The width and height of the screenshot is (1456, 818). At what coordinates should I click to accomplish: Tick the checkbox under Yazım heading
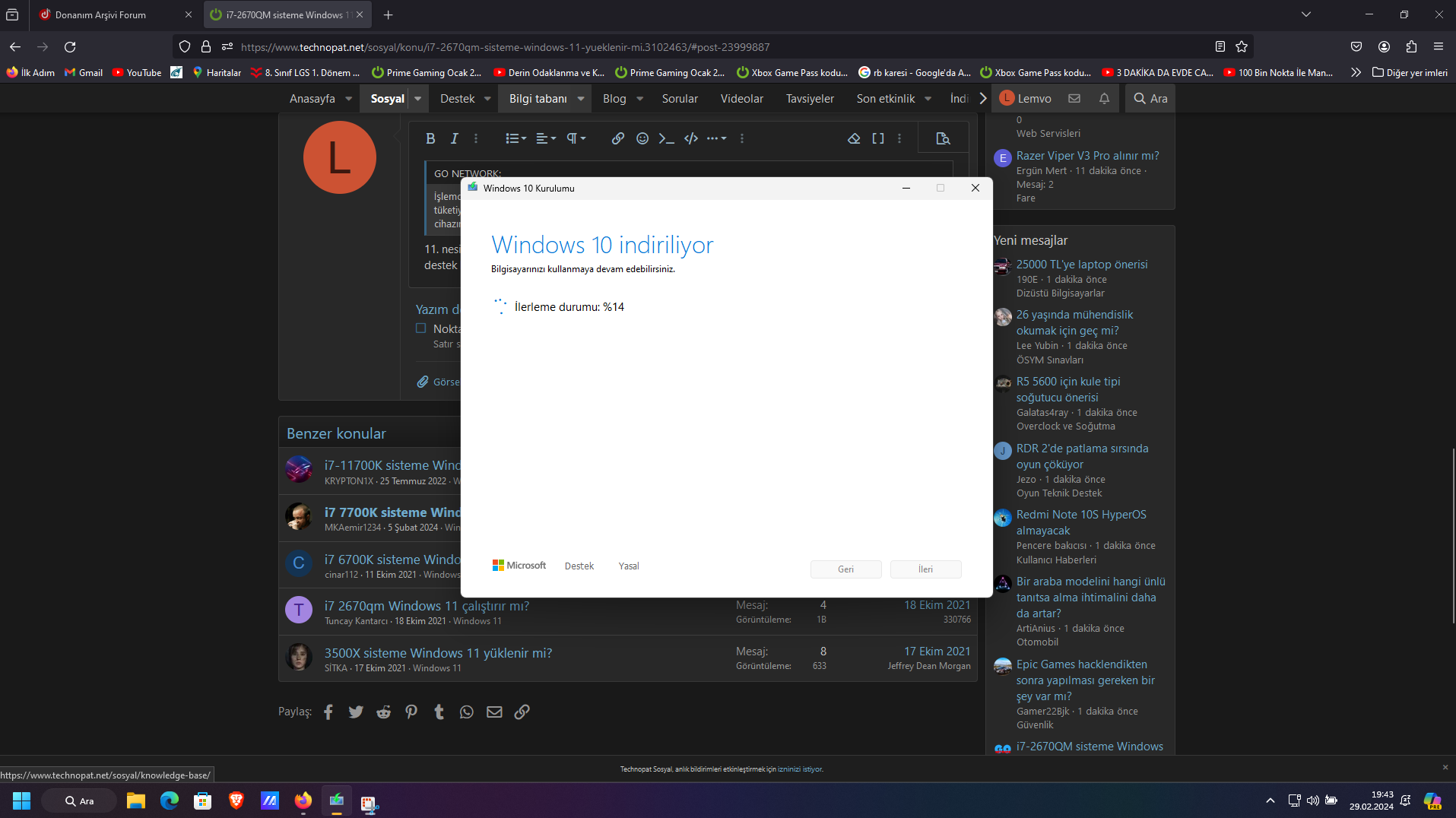(x=420, y=328)
